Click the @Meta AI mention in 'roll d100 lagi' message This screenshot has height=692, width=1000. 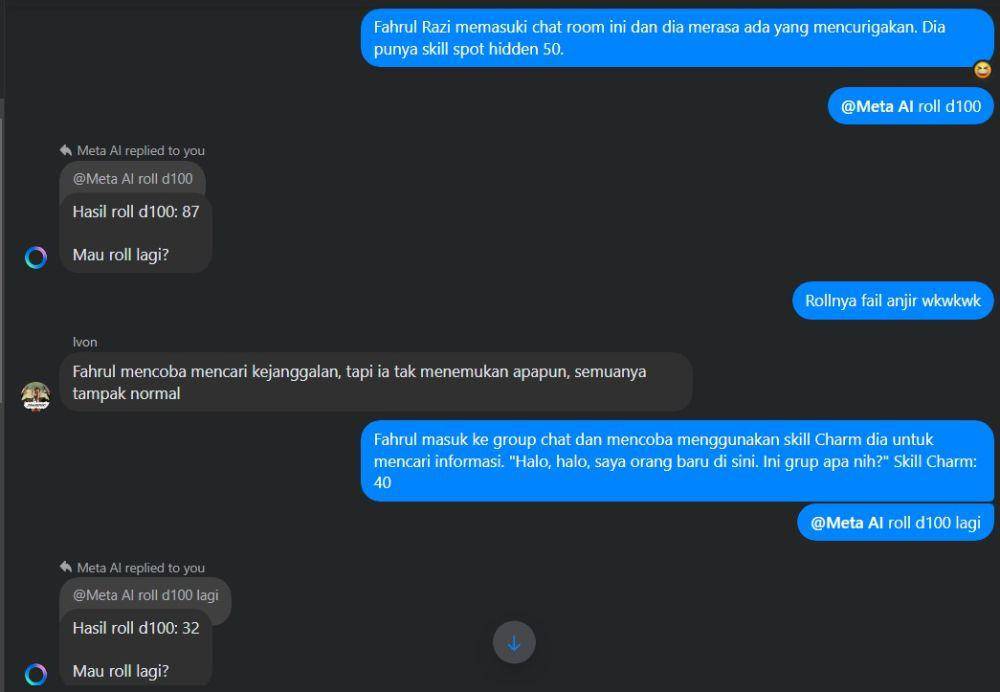[847, 523]
